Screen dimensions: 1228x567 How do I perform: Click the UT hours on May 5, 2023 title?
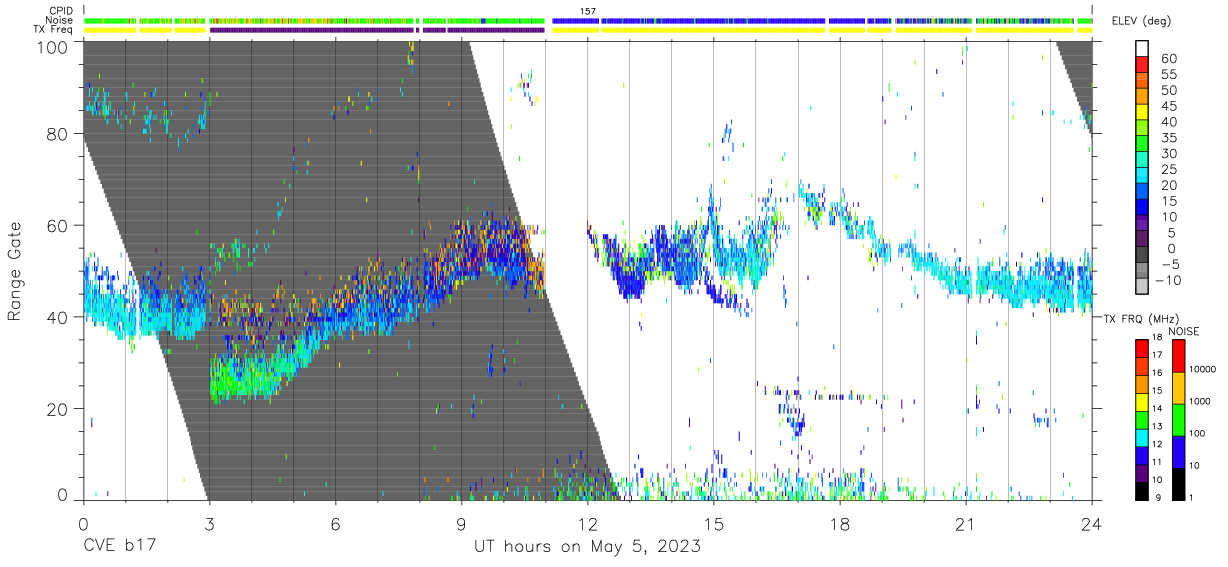(x=587, y=547)
